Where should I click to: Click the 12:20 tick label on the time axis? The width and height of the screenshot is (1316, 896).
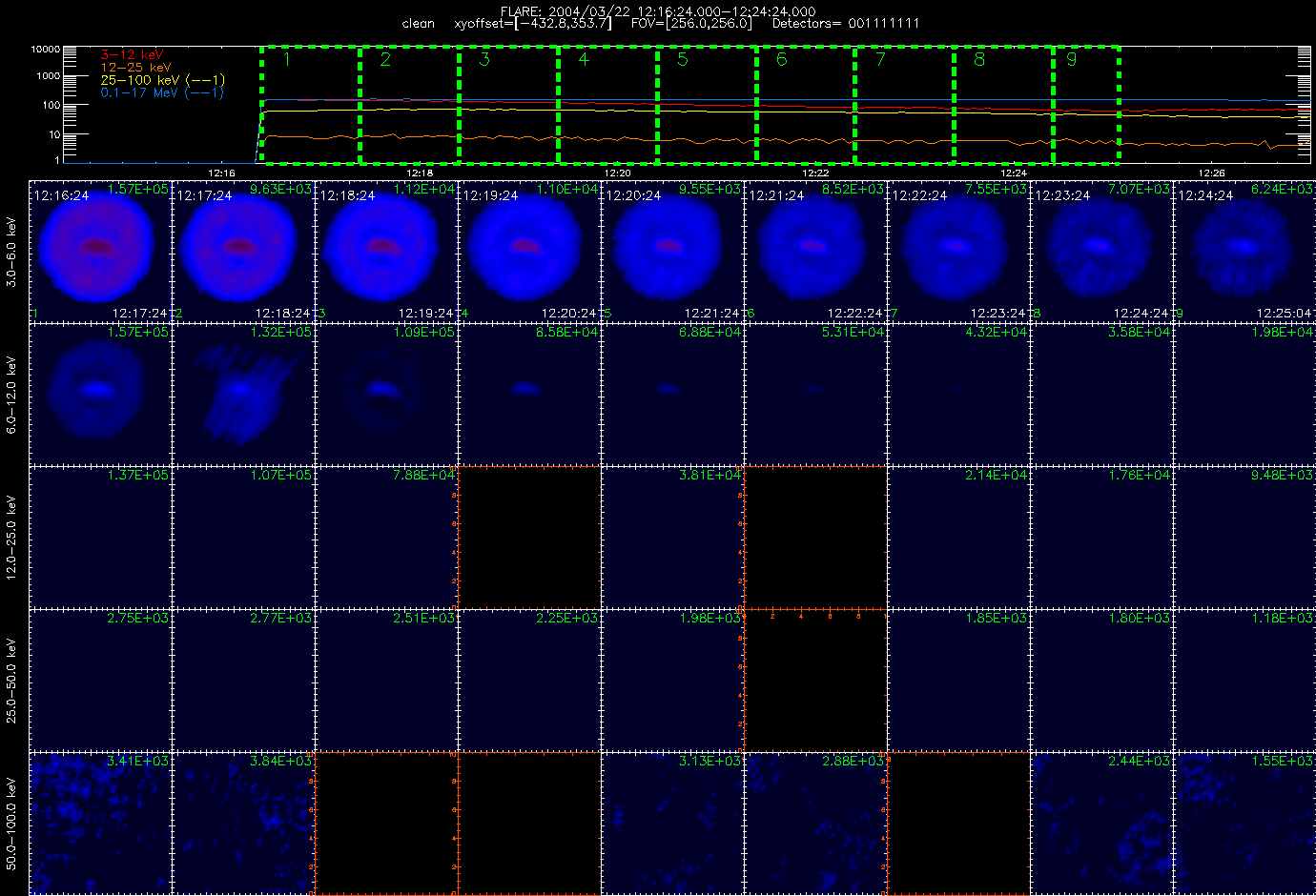(617, 173)
